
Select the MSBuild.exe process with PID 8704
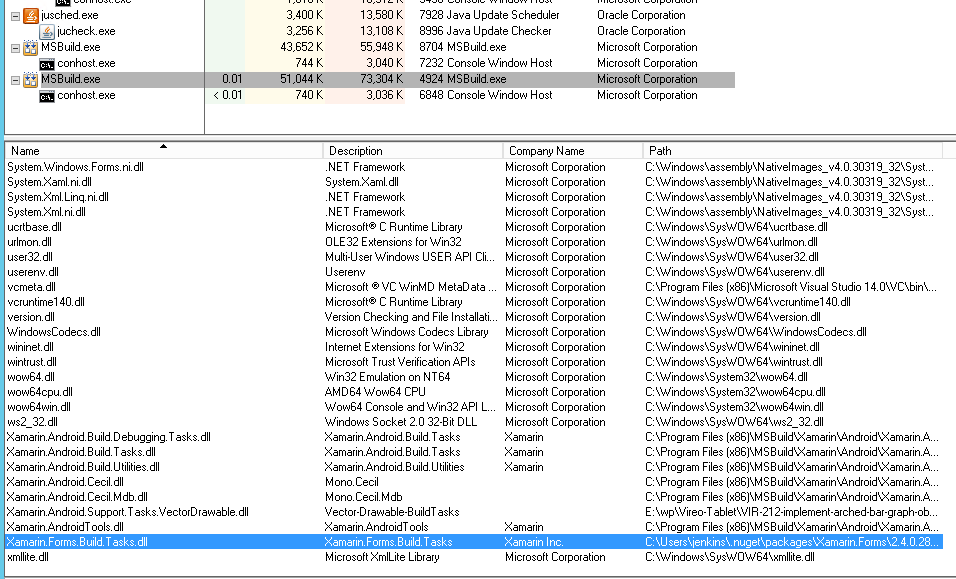71,47
